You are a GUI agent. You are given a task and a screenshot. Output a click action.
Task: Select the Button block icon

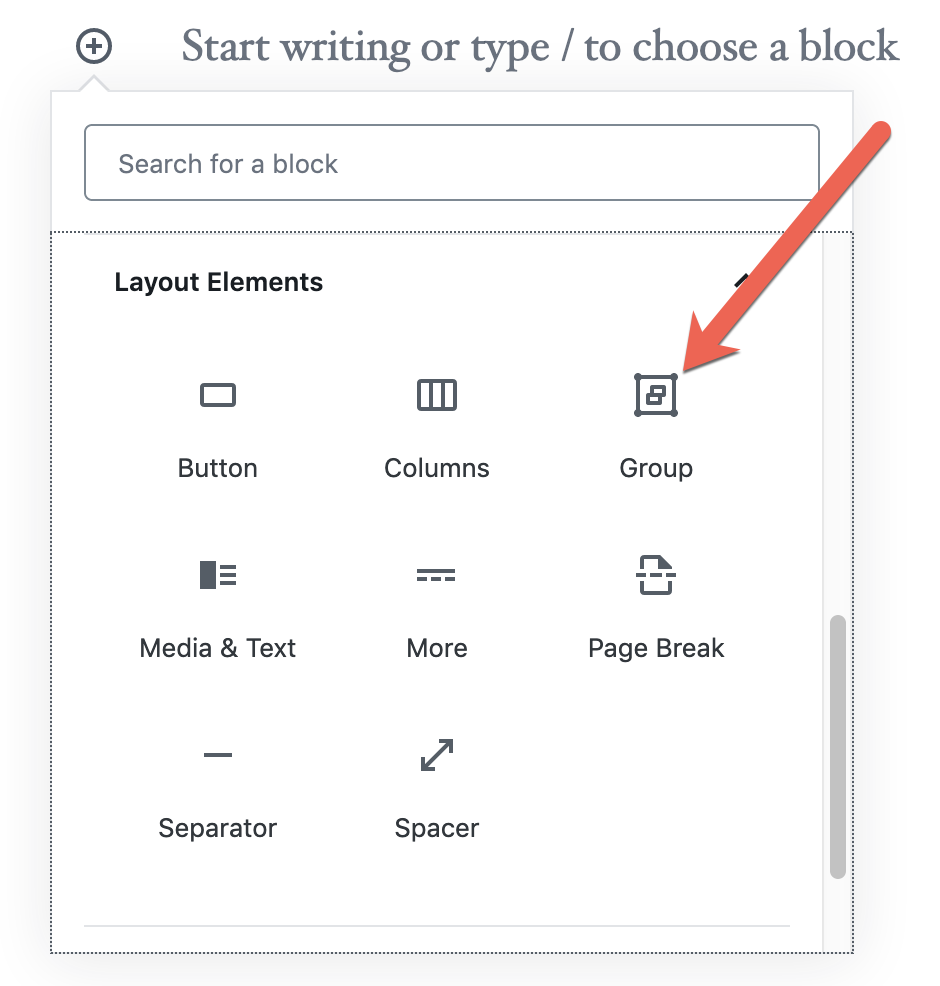pos(218,395)
